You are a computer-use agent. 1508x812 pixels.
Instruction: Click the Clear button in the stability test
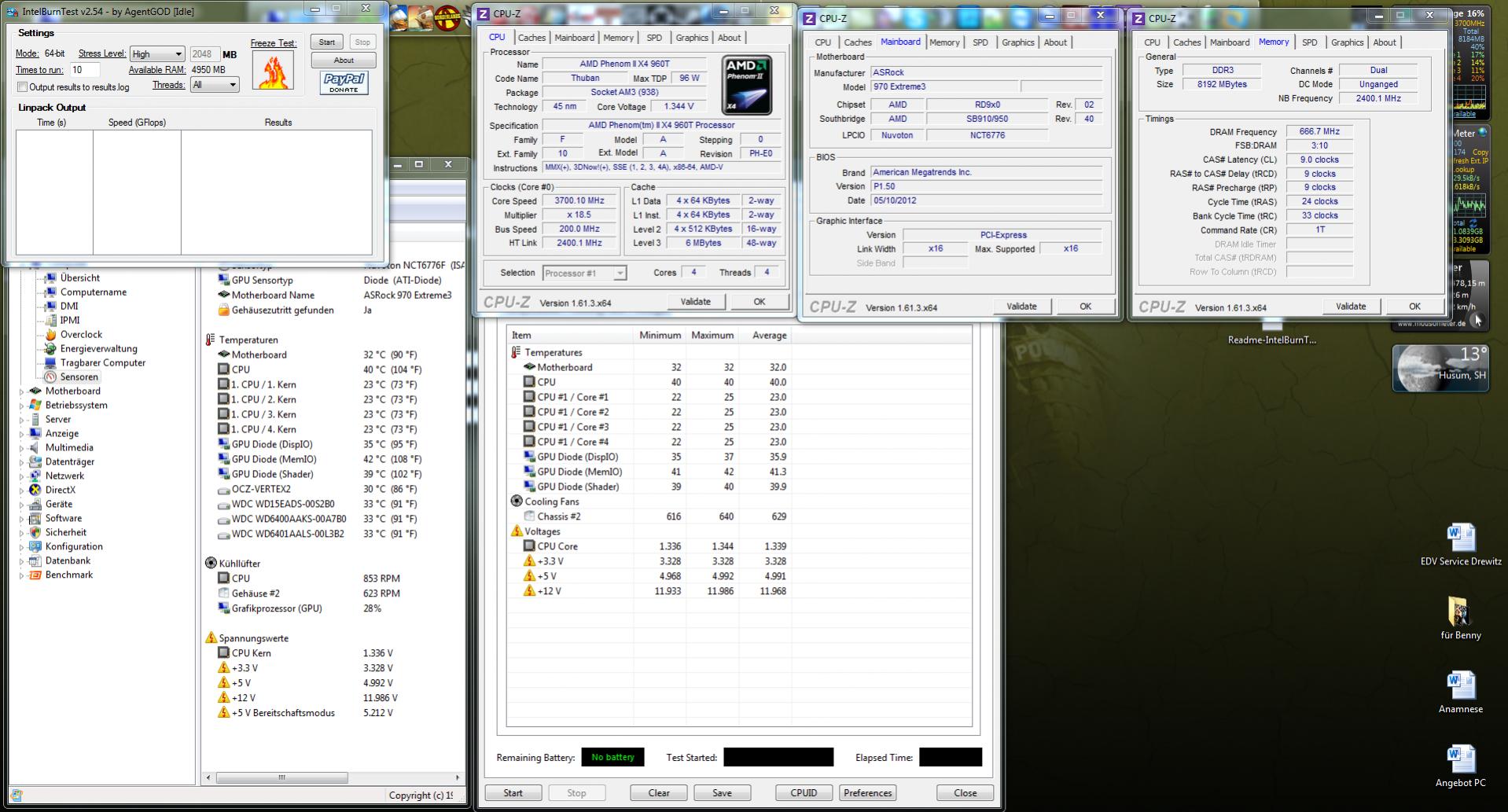pyautogui.click(x=659, y=792)
